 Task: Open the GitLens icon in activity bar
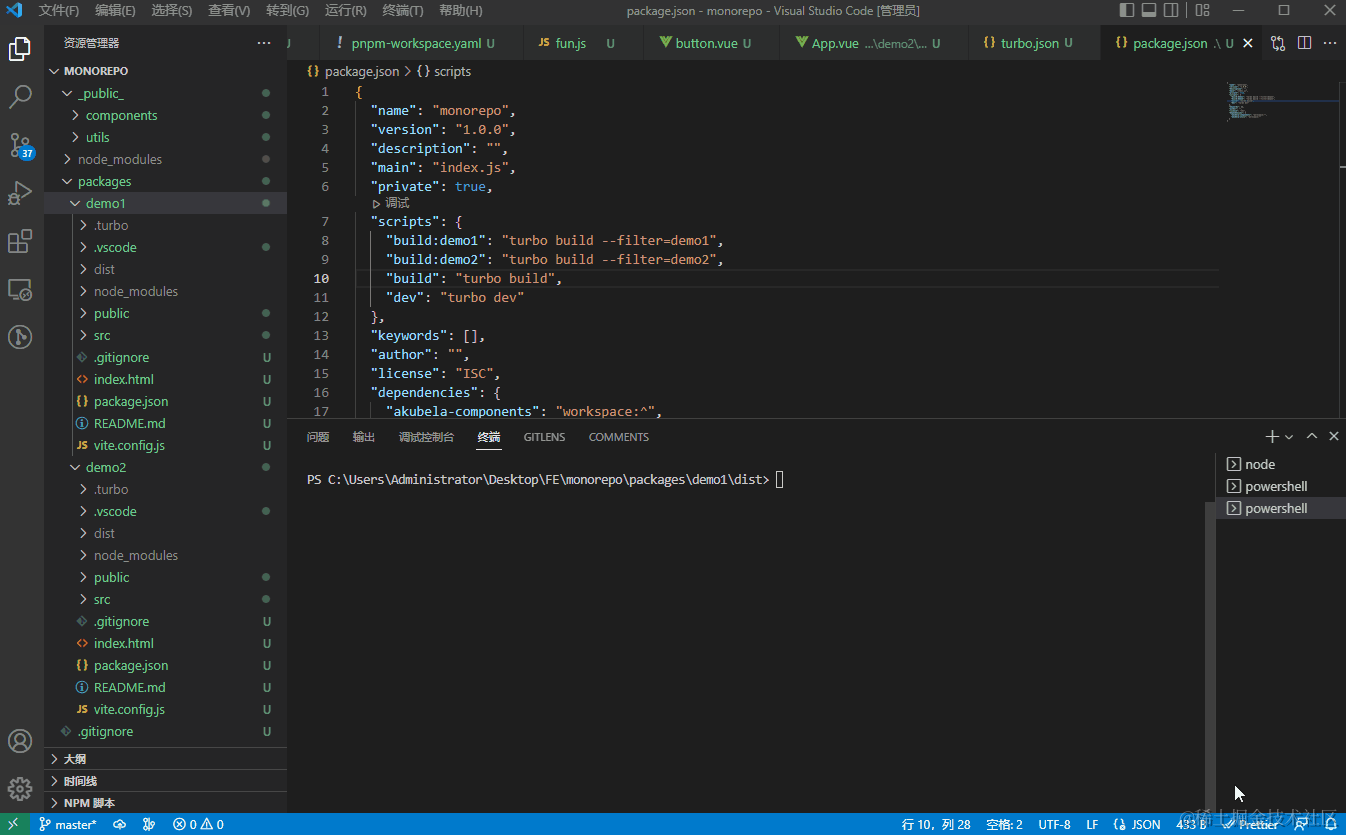pyautogui.click(x=20, y=337)
